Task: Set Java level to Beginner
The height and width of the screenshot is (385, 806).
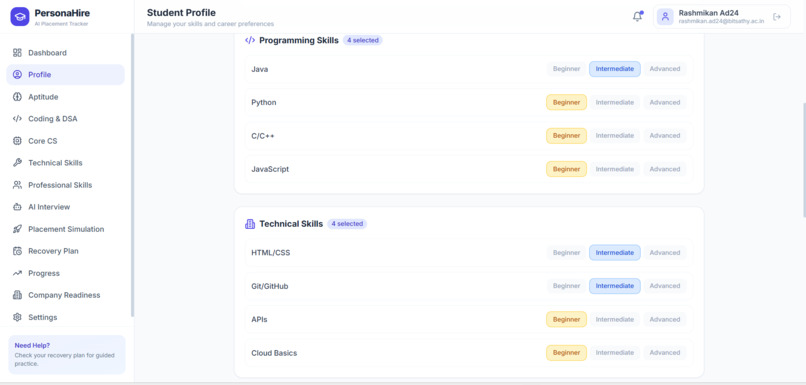Action: pyautogui.click(x=566, y=69)
